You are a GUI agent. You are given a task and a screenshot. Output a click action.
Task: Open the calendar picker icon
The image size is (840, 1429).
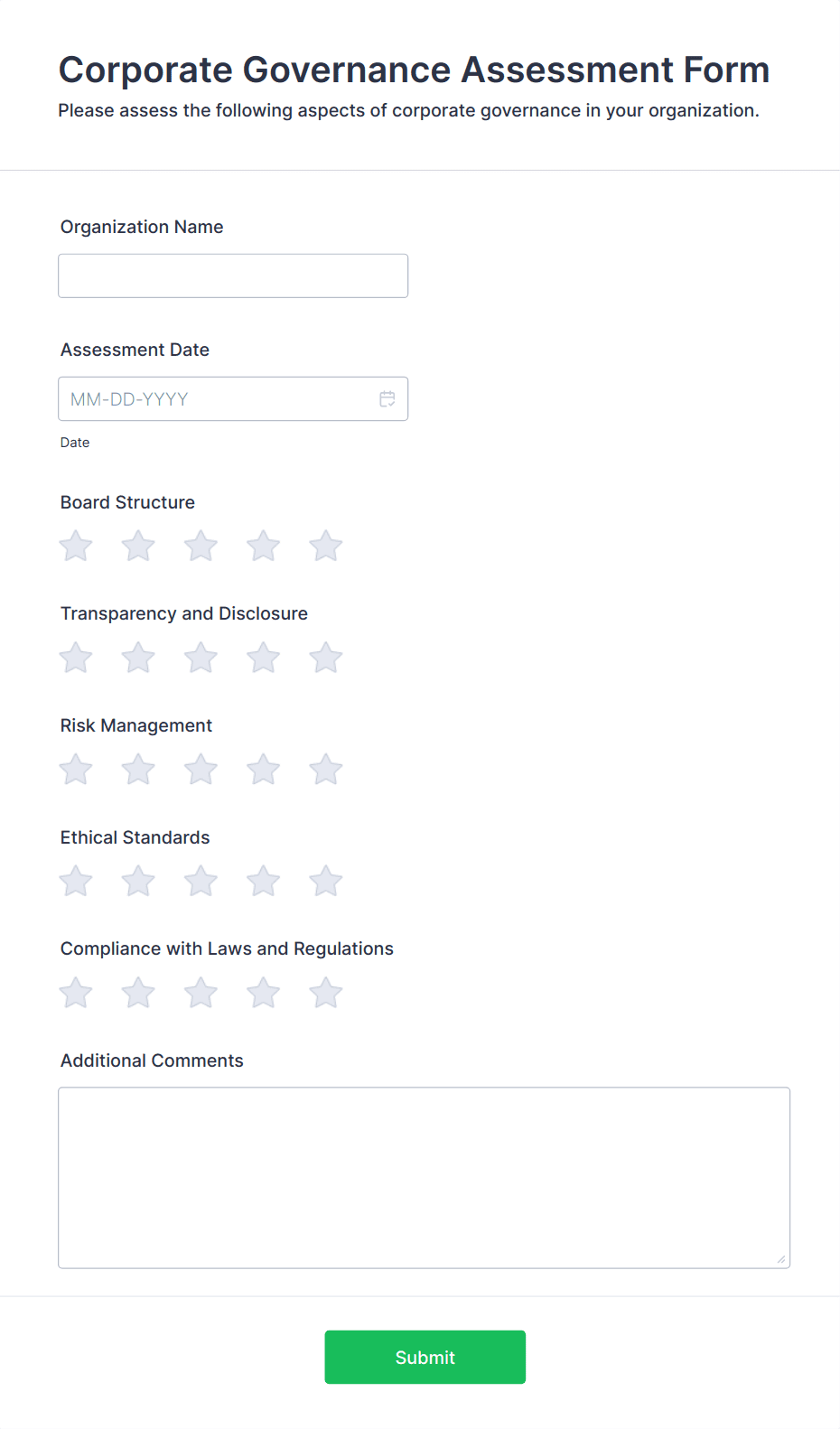coord(387,398)
